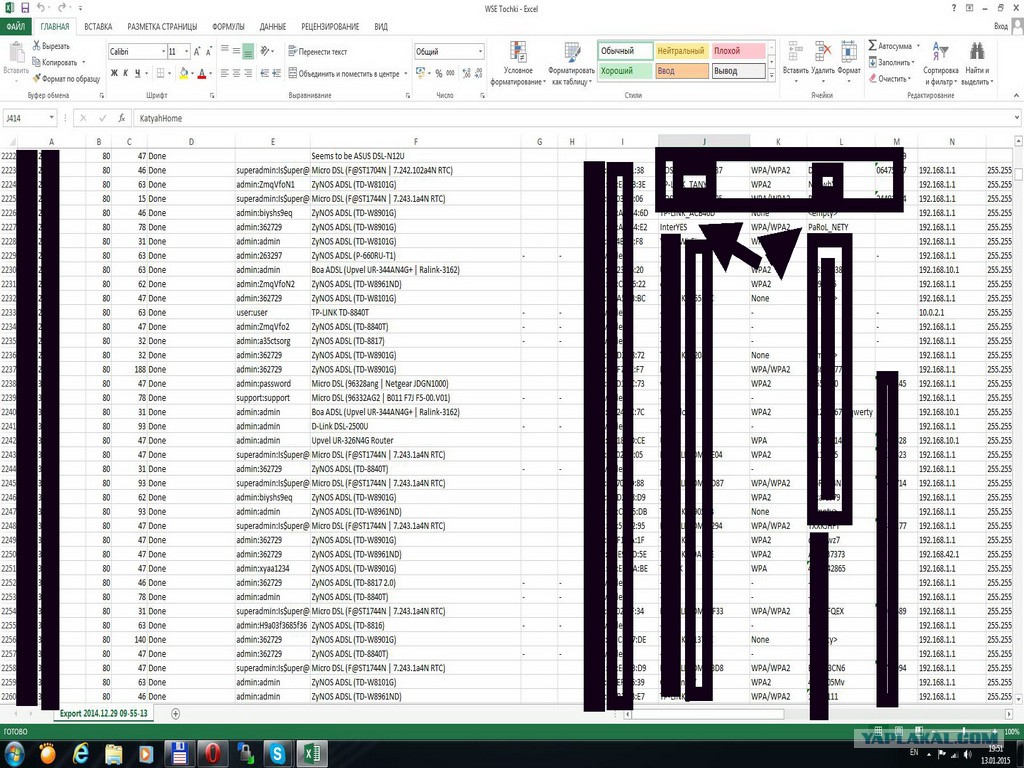Decrease cell indent
The height and width of the screenshot is (768, 1024).
[x=264, y=73]
